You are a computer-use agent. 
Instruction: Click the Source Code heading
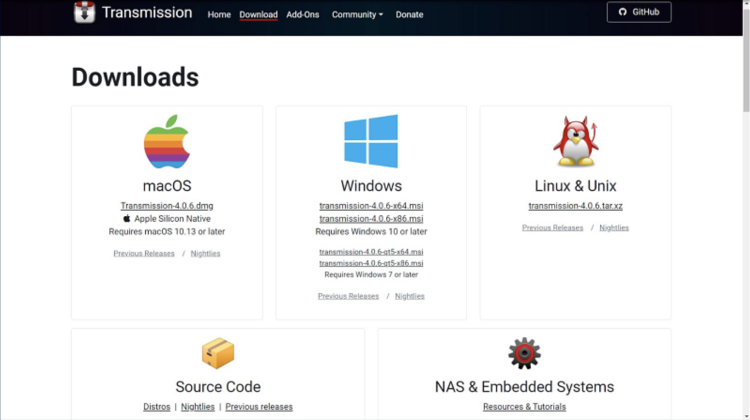coord(218,387)
